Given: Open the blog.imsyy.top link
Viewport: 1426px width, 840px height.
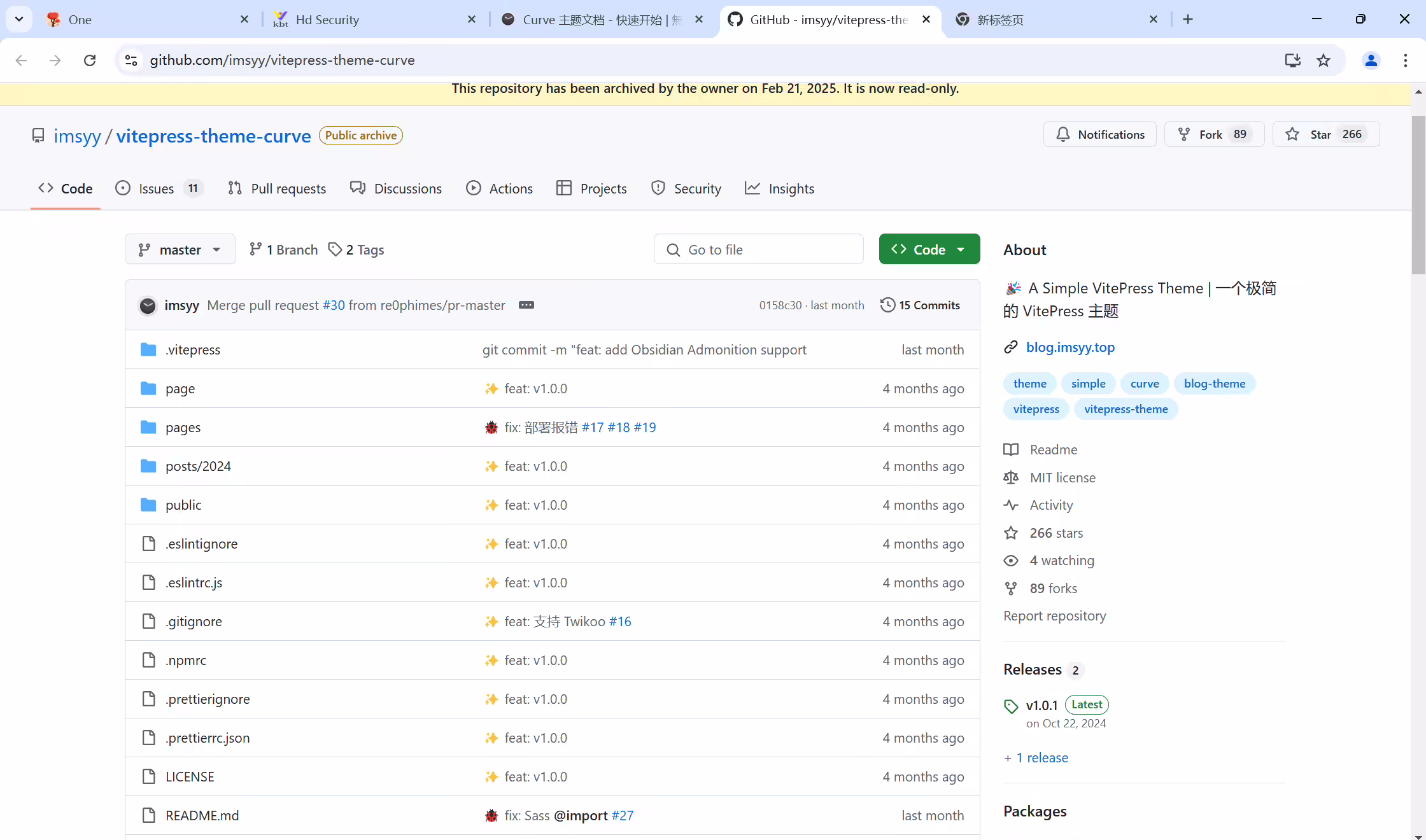Looking at the screenshot, I should click(1070, 347).
